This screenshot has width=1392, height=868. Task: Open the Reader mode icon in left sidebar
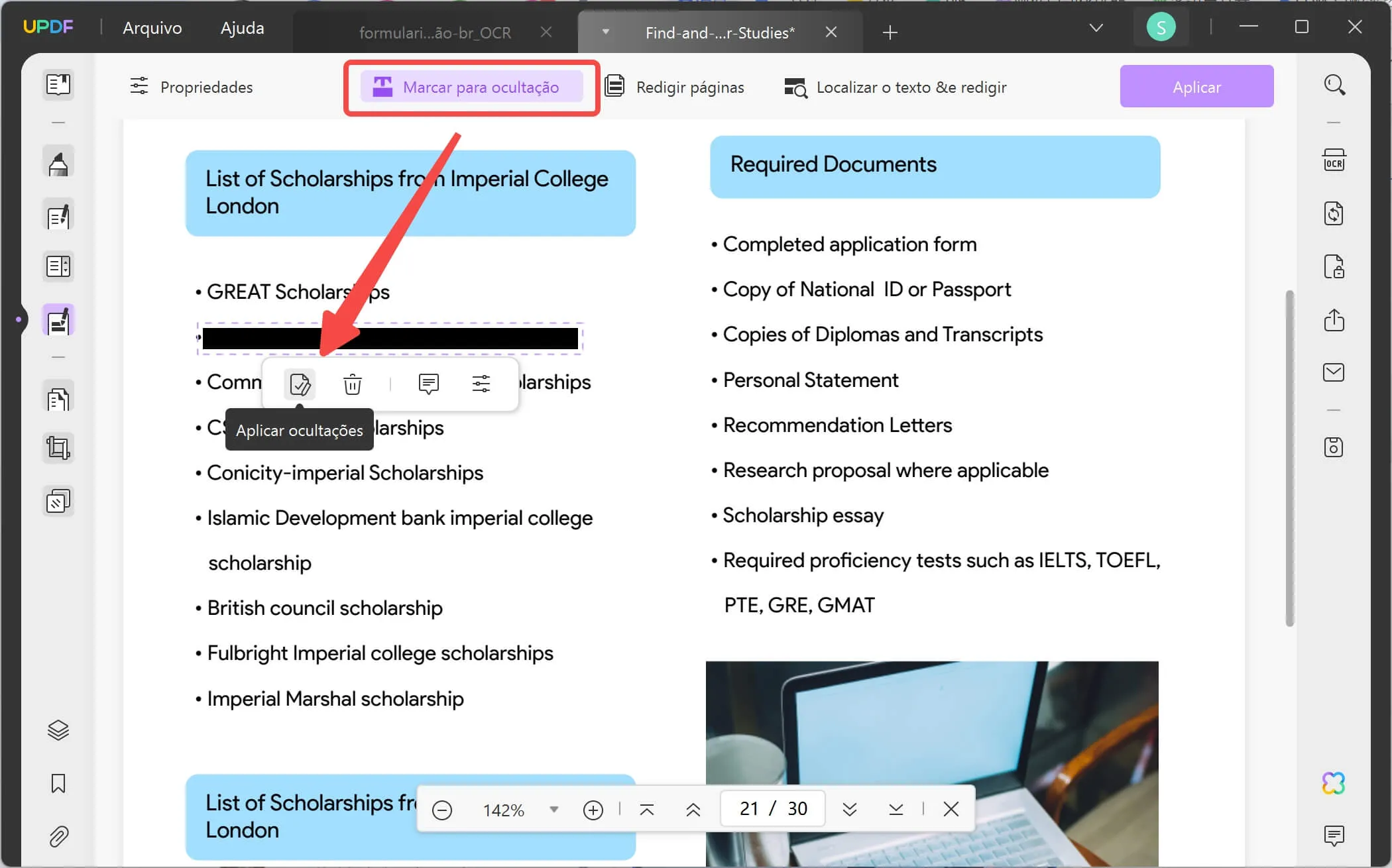pos(58,84)
